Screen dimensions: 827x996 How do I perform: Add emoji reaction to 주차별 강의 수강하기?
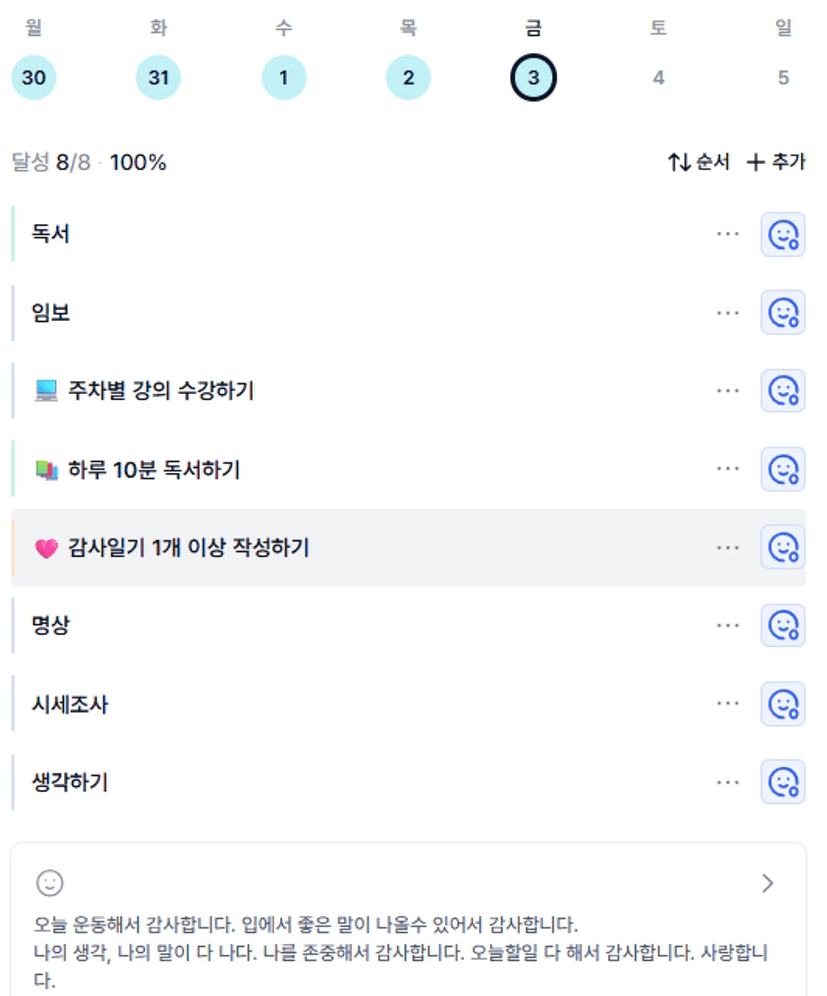click(782, 391)
